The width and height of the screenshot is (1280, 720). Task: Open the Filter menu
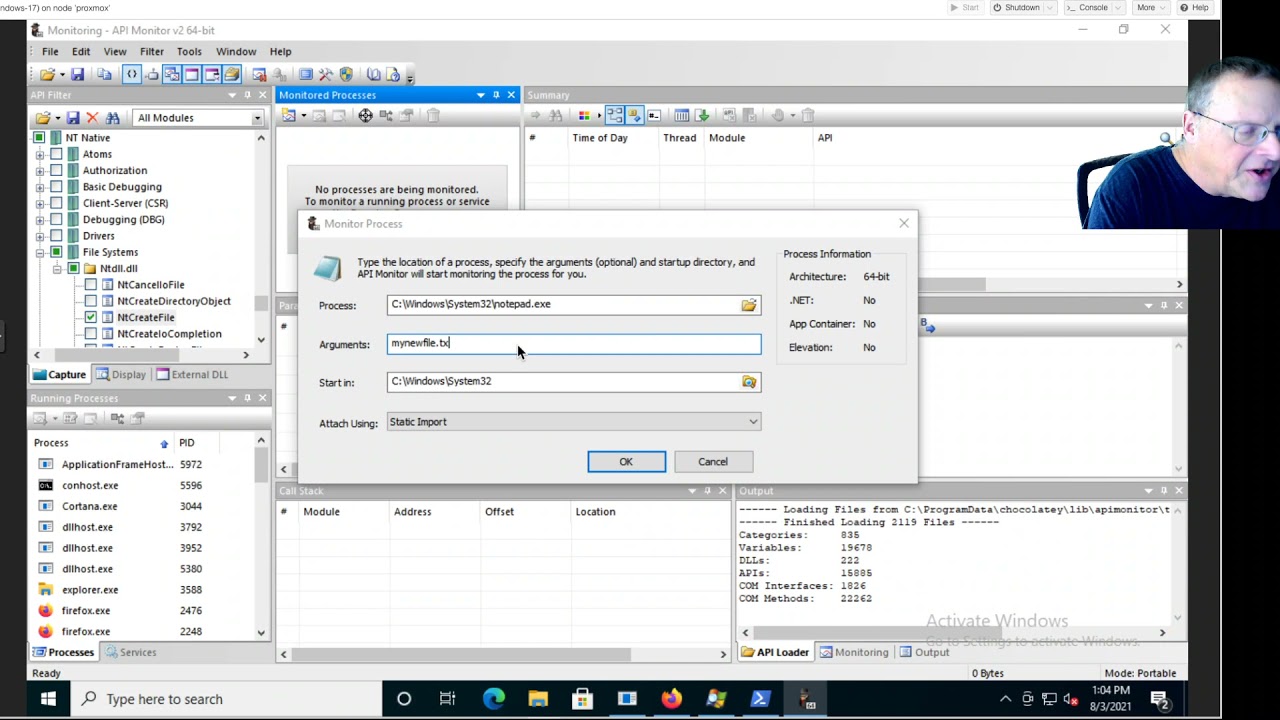pos(152,52)
